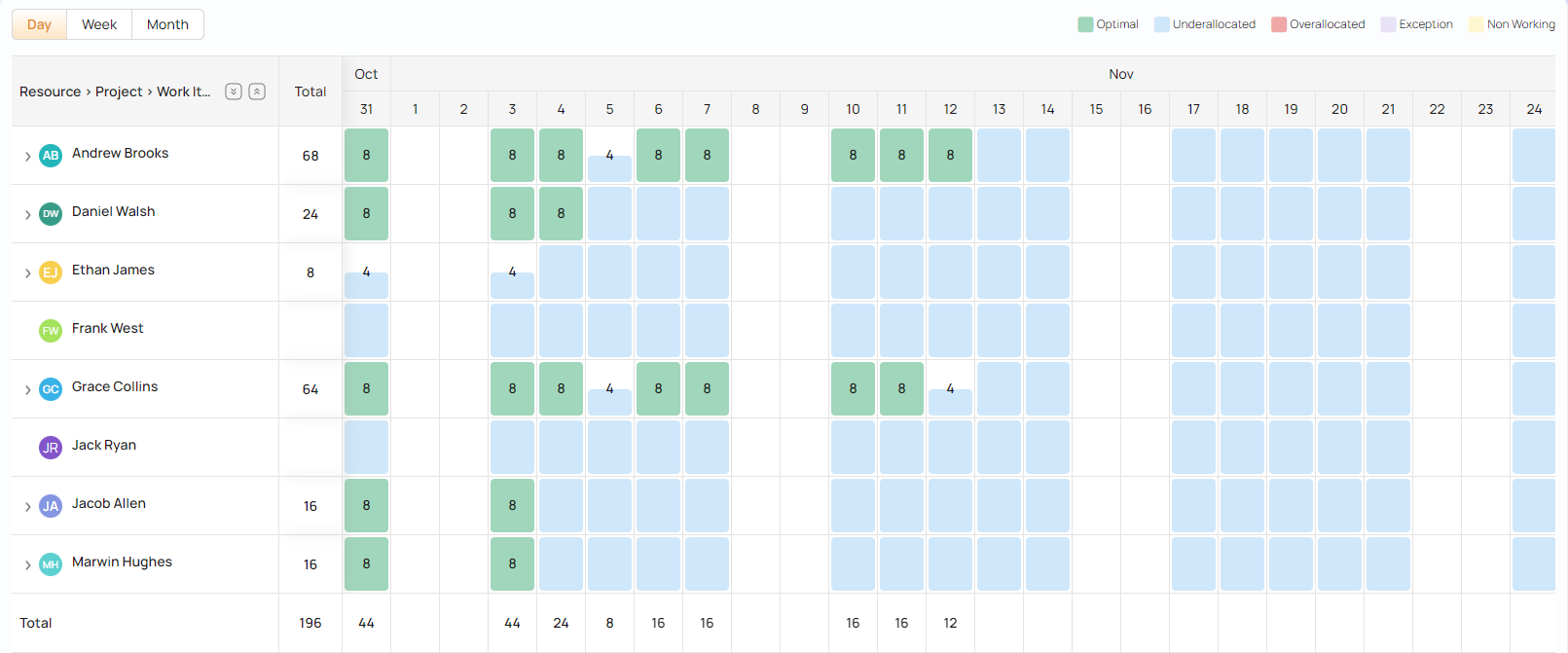Screen dimensions: 1568x653
Task: Click the Non Working legend label
Action: pos(1520,24)
